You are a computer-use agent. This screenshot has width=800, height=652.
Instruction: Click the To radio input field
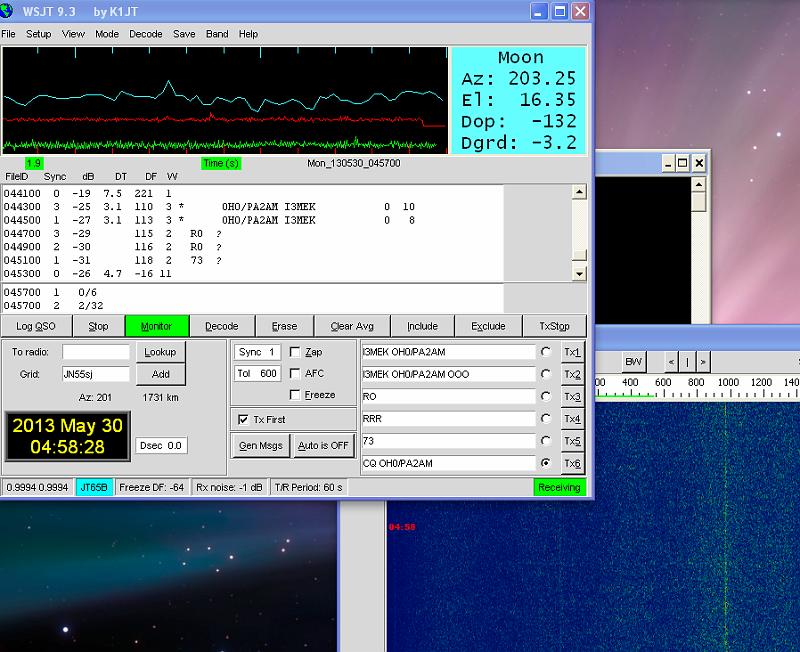pos(96,352)
